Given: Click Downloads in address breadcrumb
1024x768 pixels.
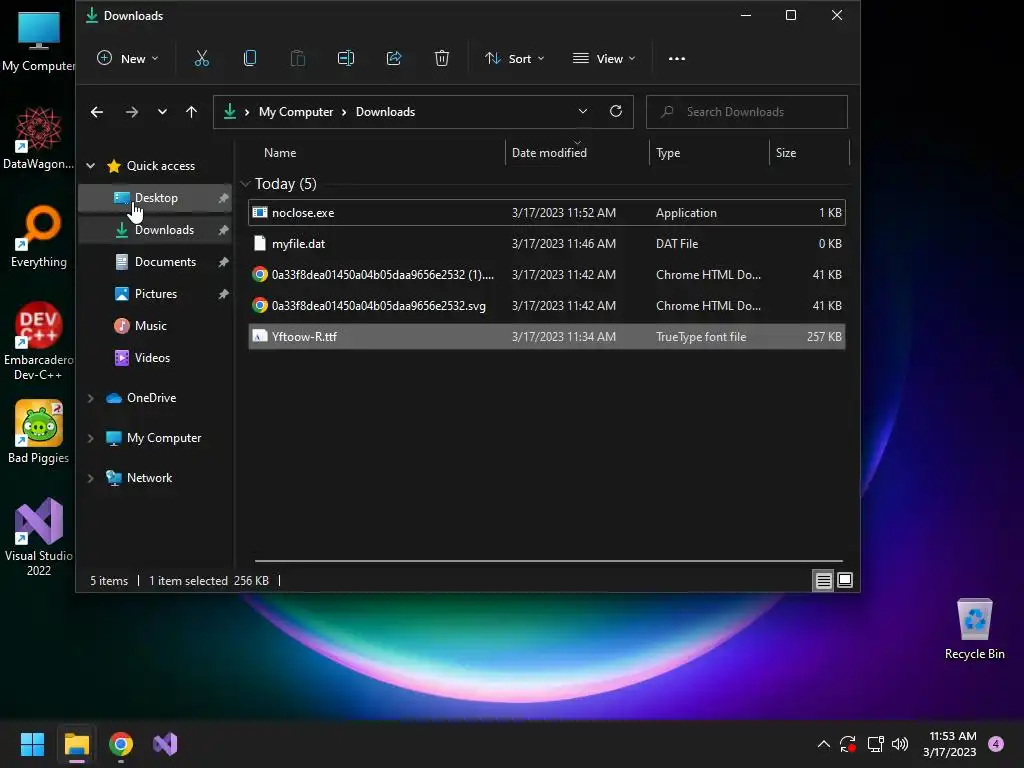Looking at the screenshot, I should 385,112.
